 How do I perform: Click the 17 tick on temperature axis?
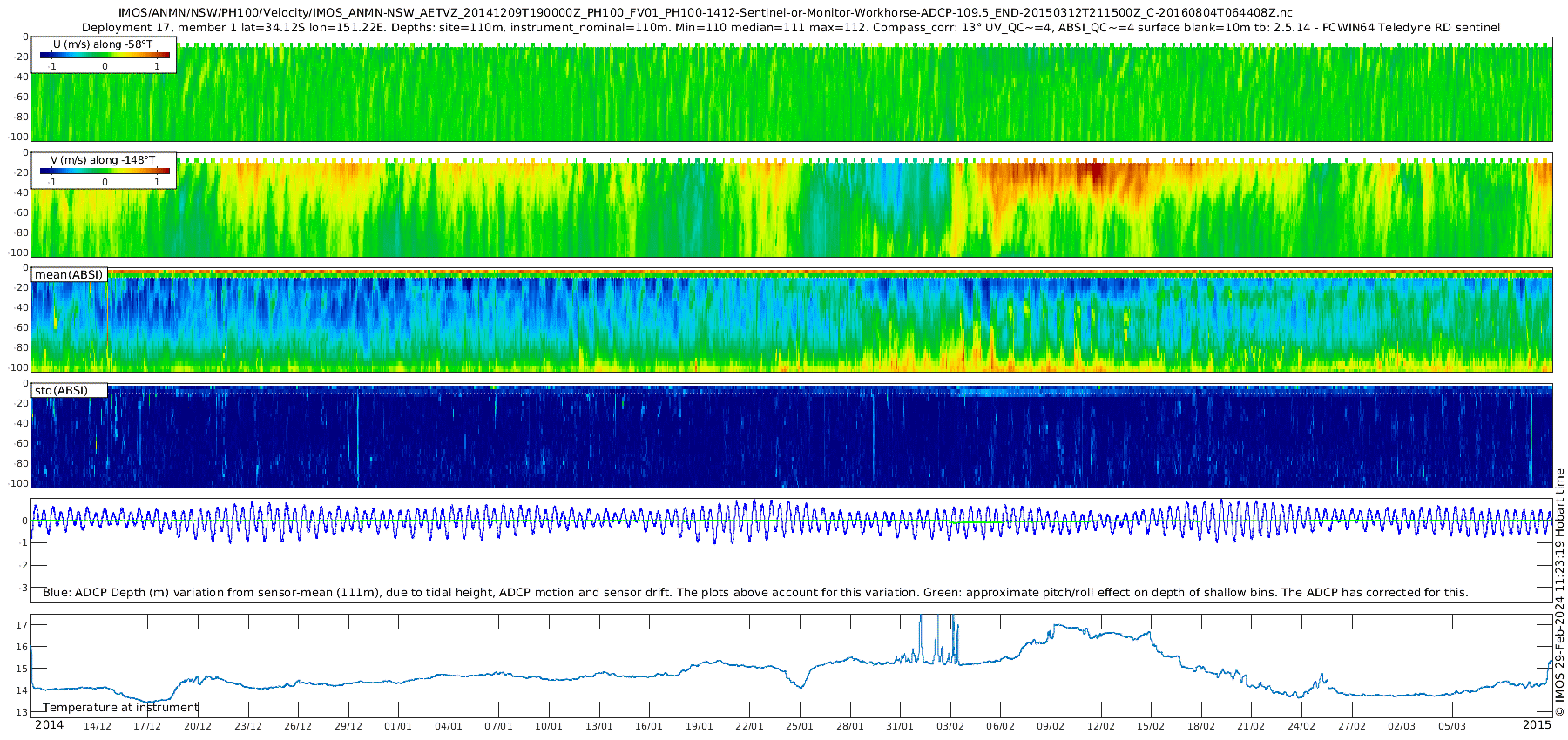tap(22, 625)
